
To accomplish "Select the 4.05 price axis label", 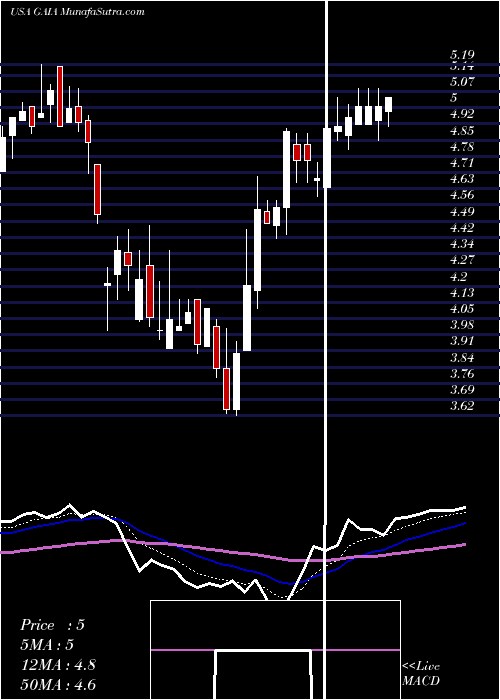I will coord(462,309).
